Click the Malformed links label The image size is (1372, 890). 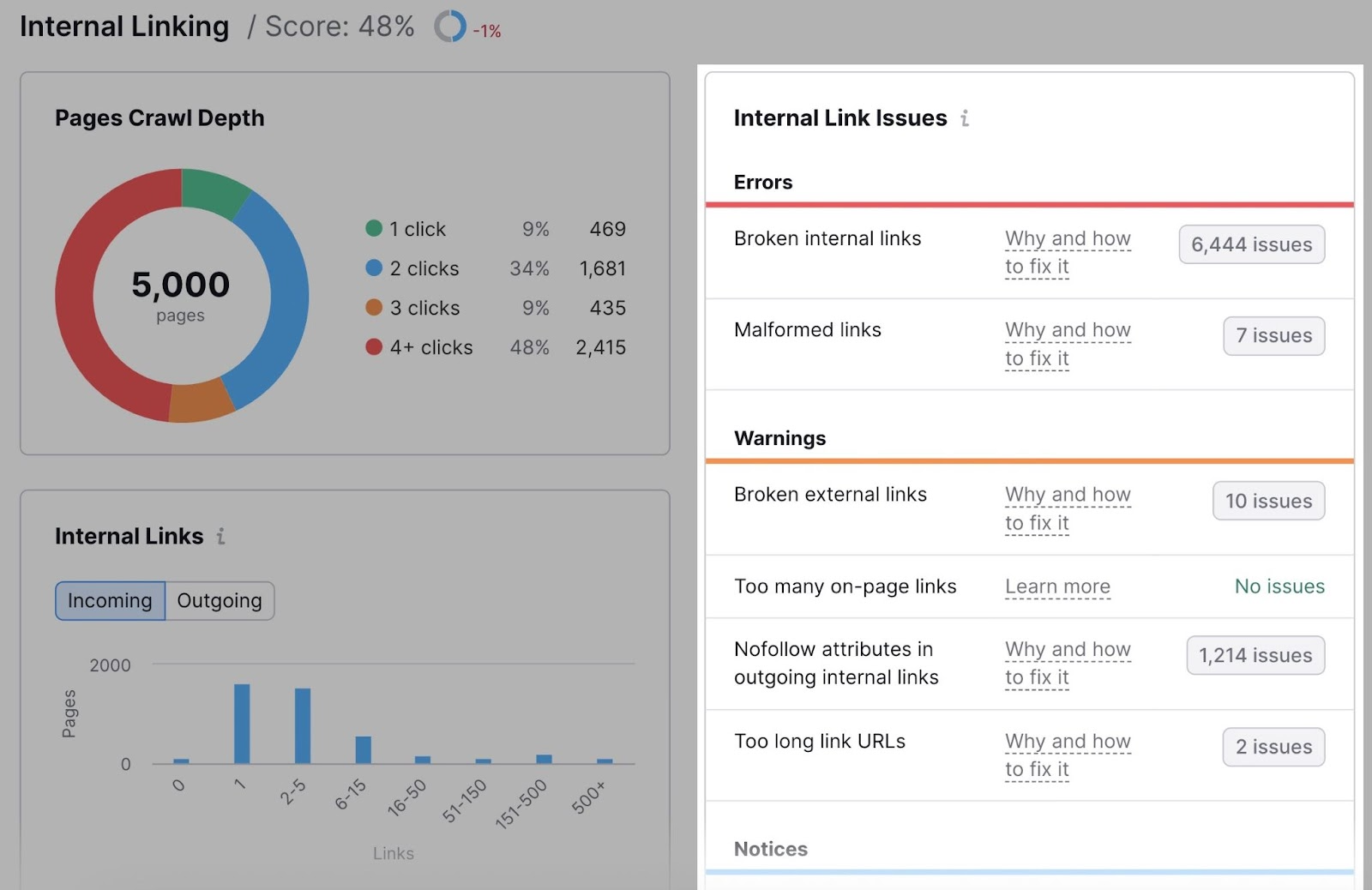808,330
